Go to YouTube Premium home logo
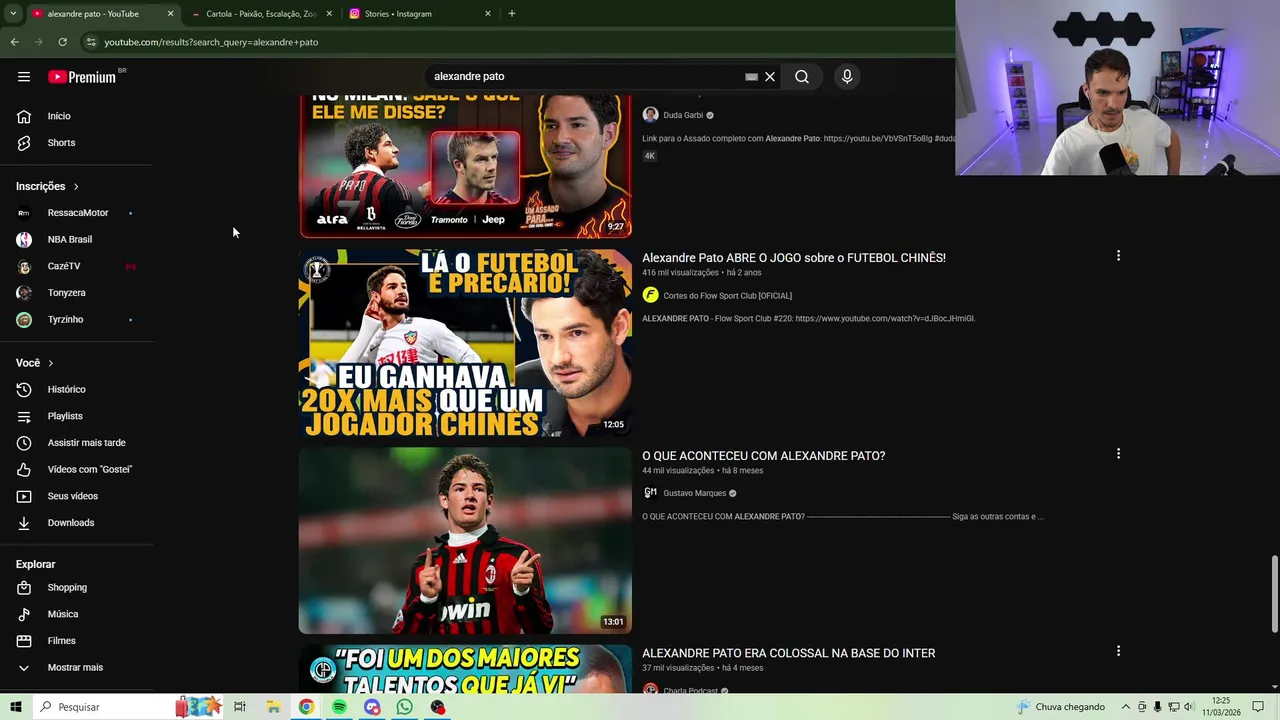The image size is (1280, 720). coord(82,77)
